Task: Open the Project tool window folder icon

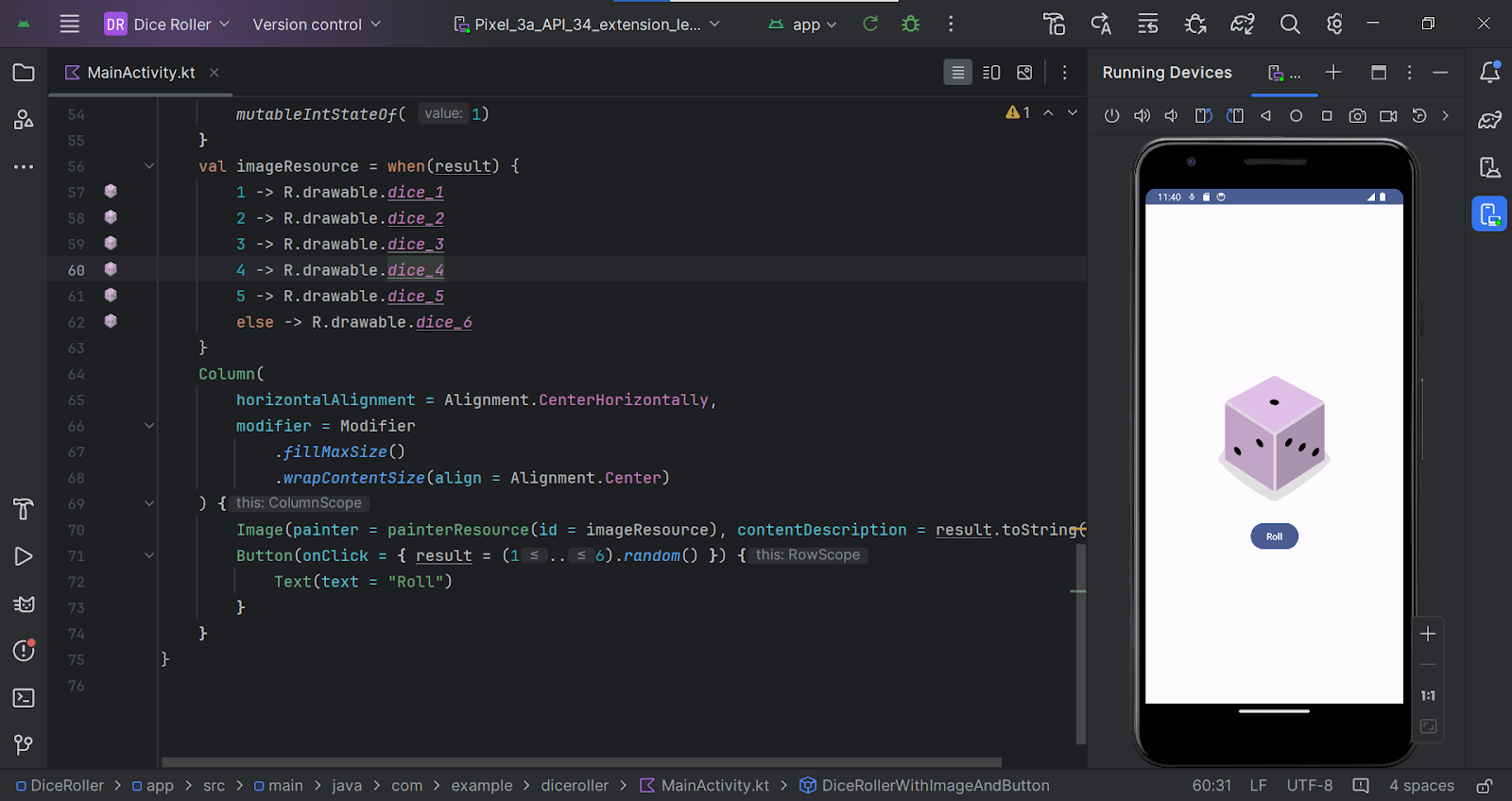Action: click(x=24, y=73)
